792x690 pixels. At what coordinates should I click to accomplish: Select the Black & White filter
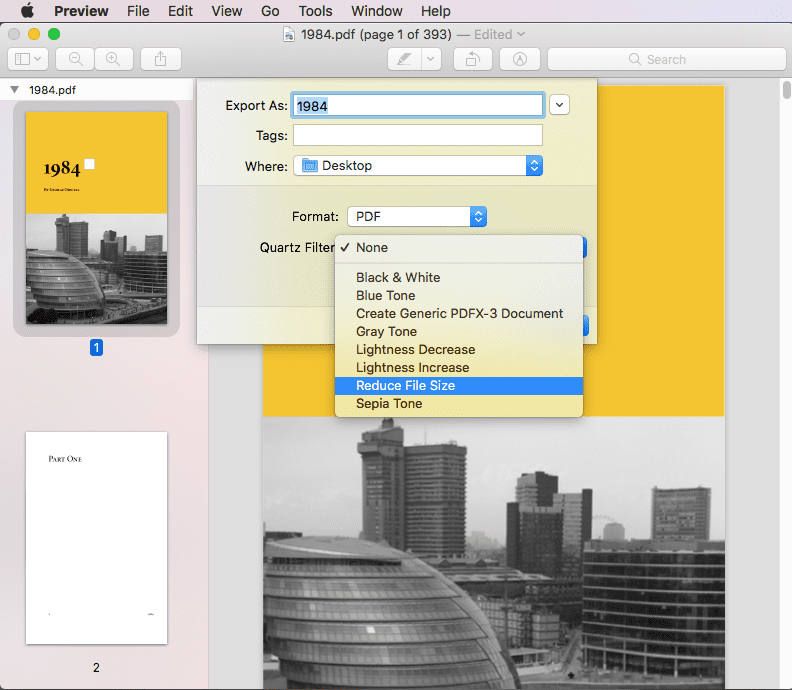click(398, 278)
